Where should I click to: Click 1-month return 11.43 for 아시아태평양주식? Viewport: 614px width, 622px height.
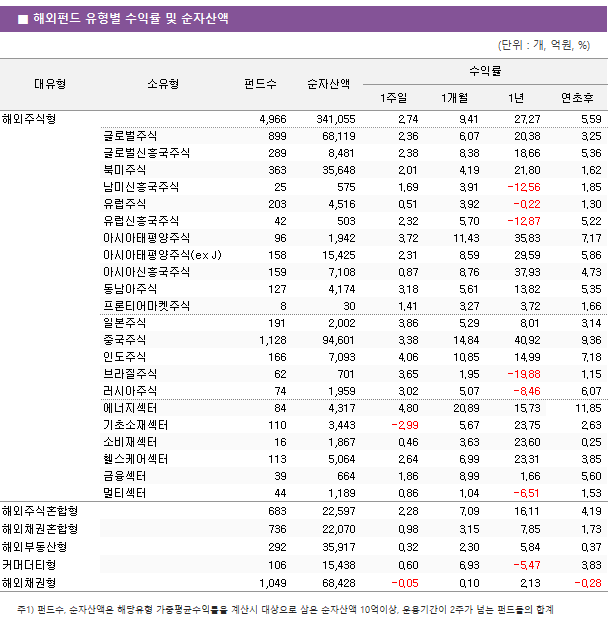click(466, 238)
